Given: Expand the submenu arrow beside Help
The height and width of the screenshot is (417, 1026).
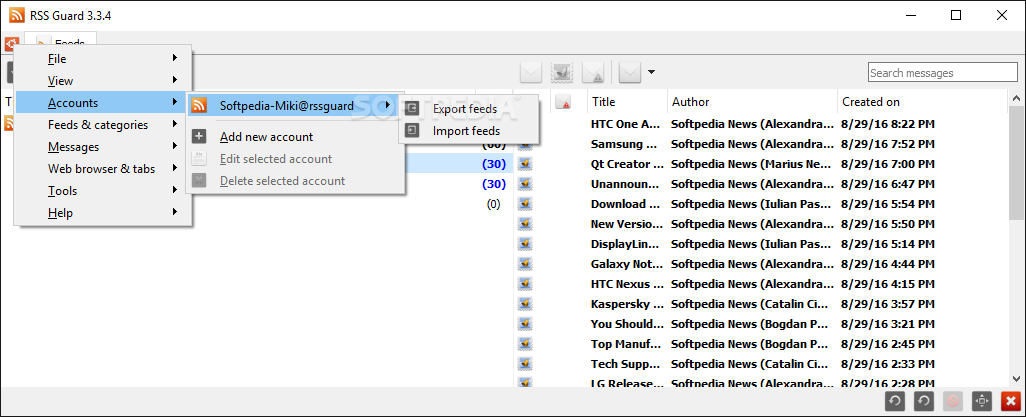Looking at the screenshot, I should coord(175,212).
